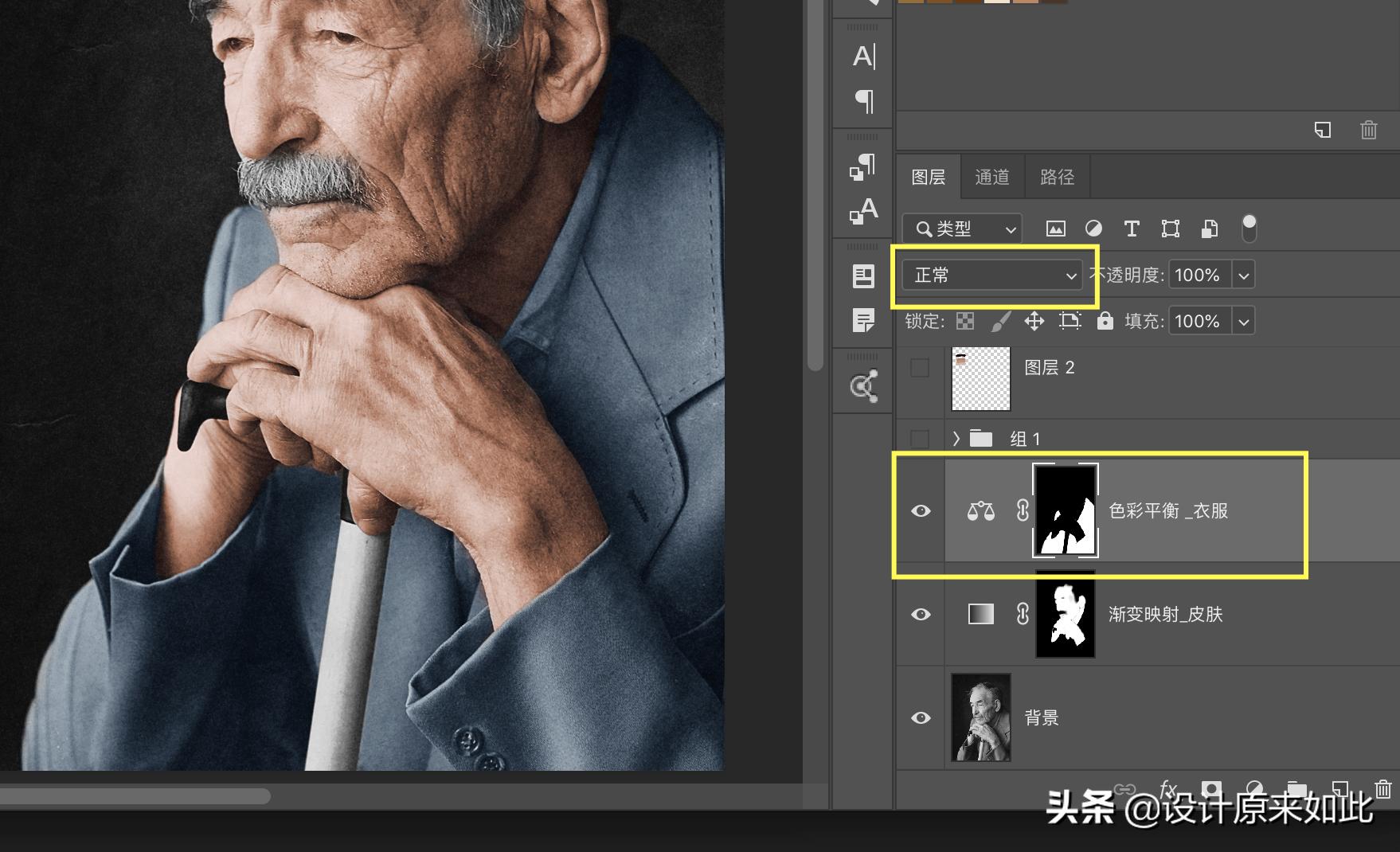Hide the 背景 layer
The image size is (1400, 852).
click(x=921, y=717)
